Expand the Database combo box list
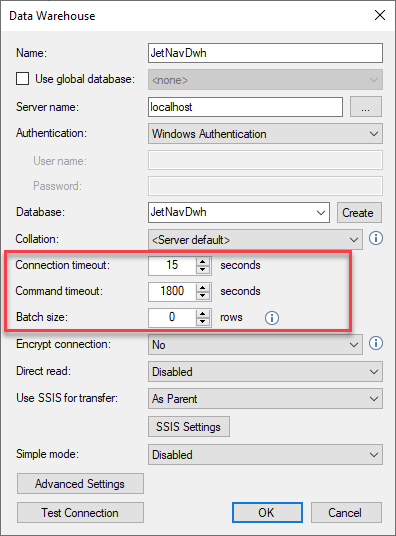 coord(321,213)
